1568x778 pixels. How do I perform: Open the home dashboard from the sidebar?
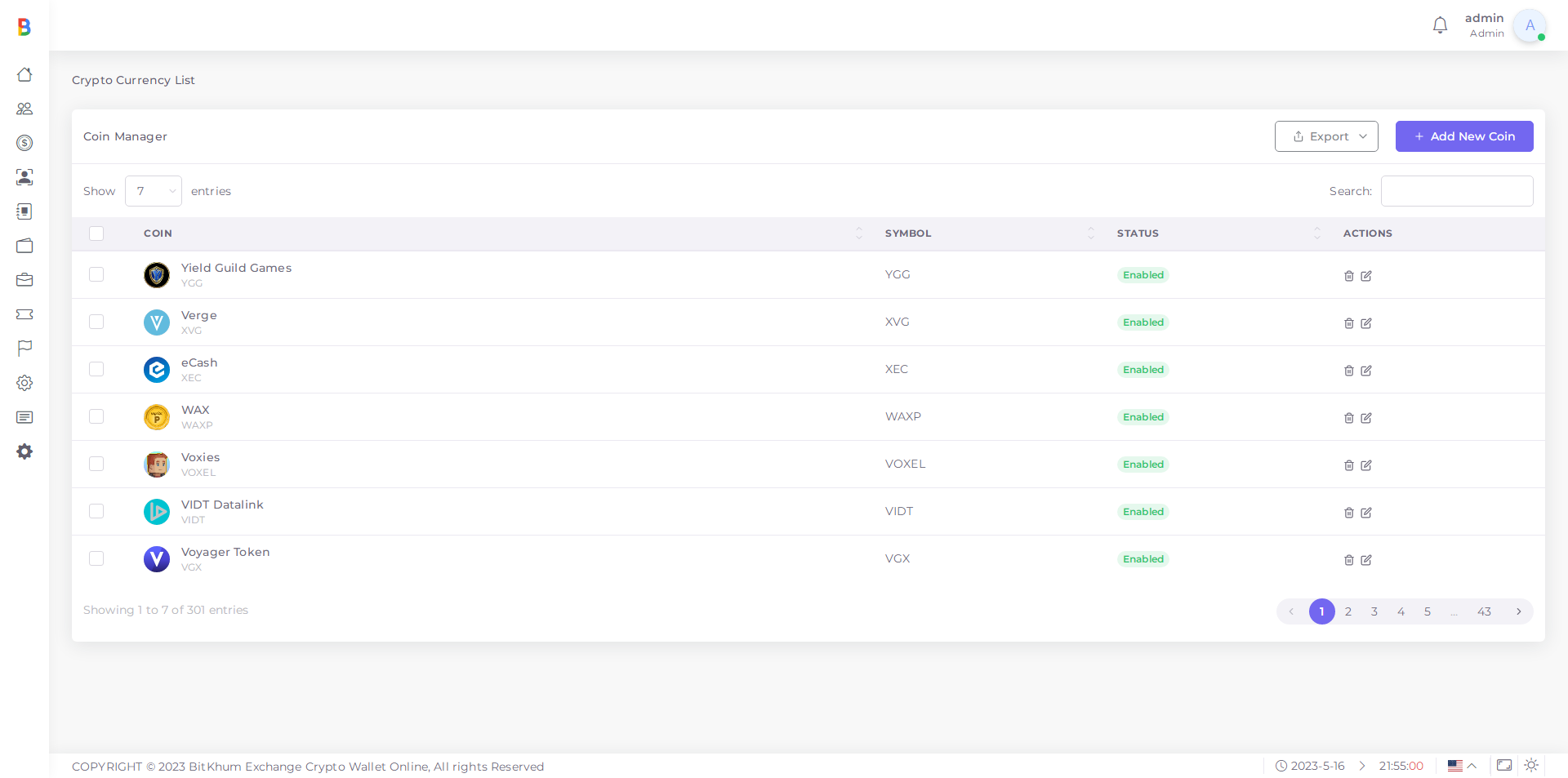(24, 74)
